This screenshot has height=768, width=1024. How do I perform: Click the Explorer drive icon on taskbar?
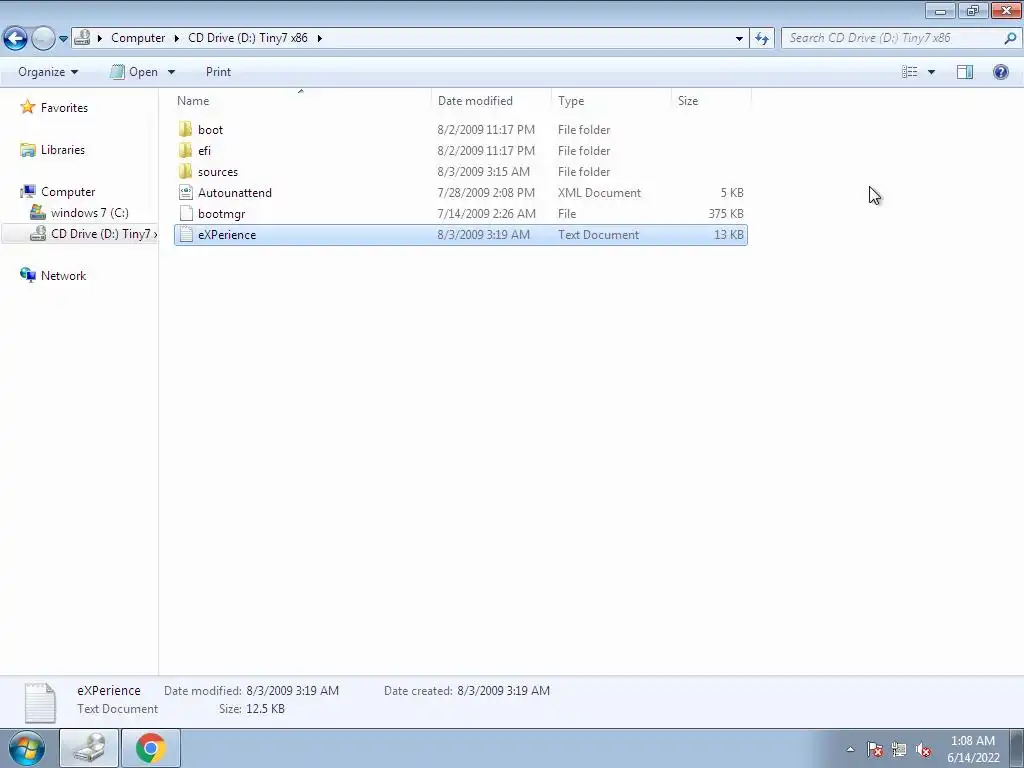point(89,748)
